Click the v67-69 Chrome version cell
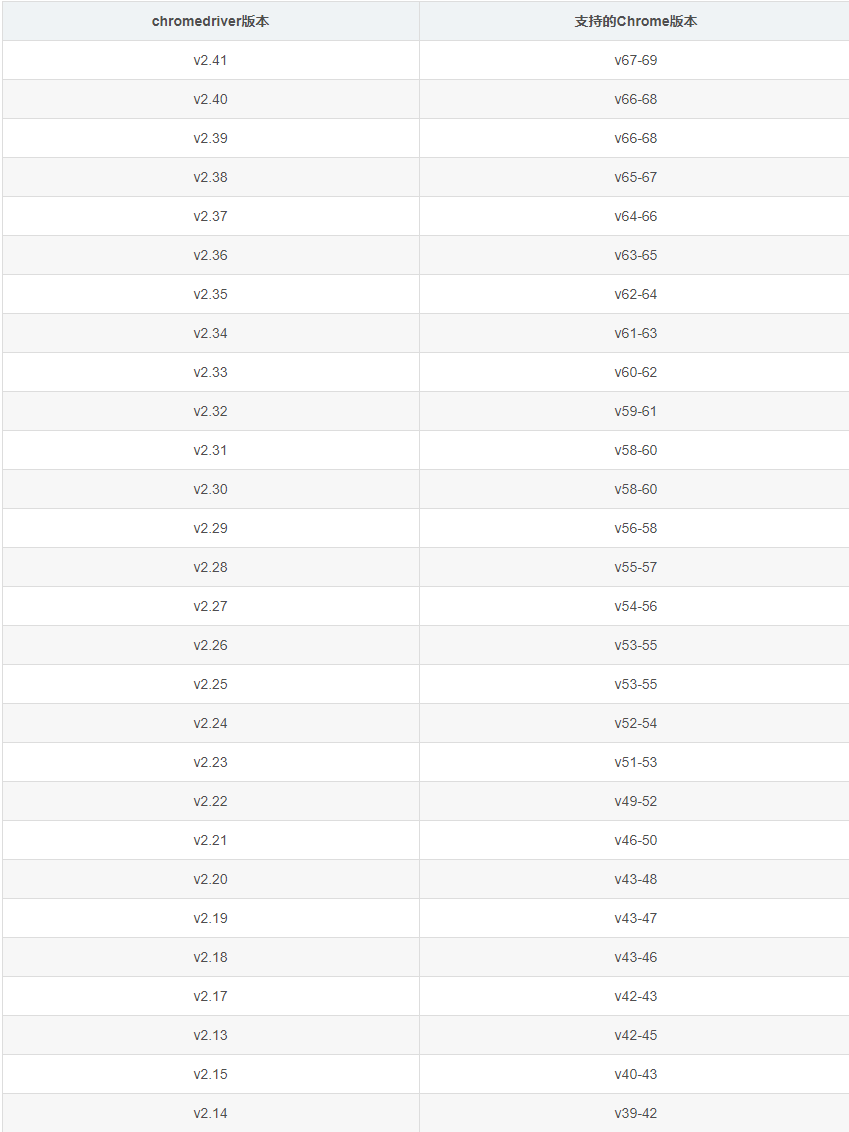Screen dimensions: 849x1132 635,60
